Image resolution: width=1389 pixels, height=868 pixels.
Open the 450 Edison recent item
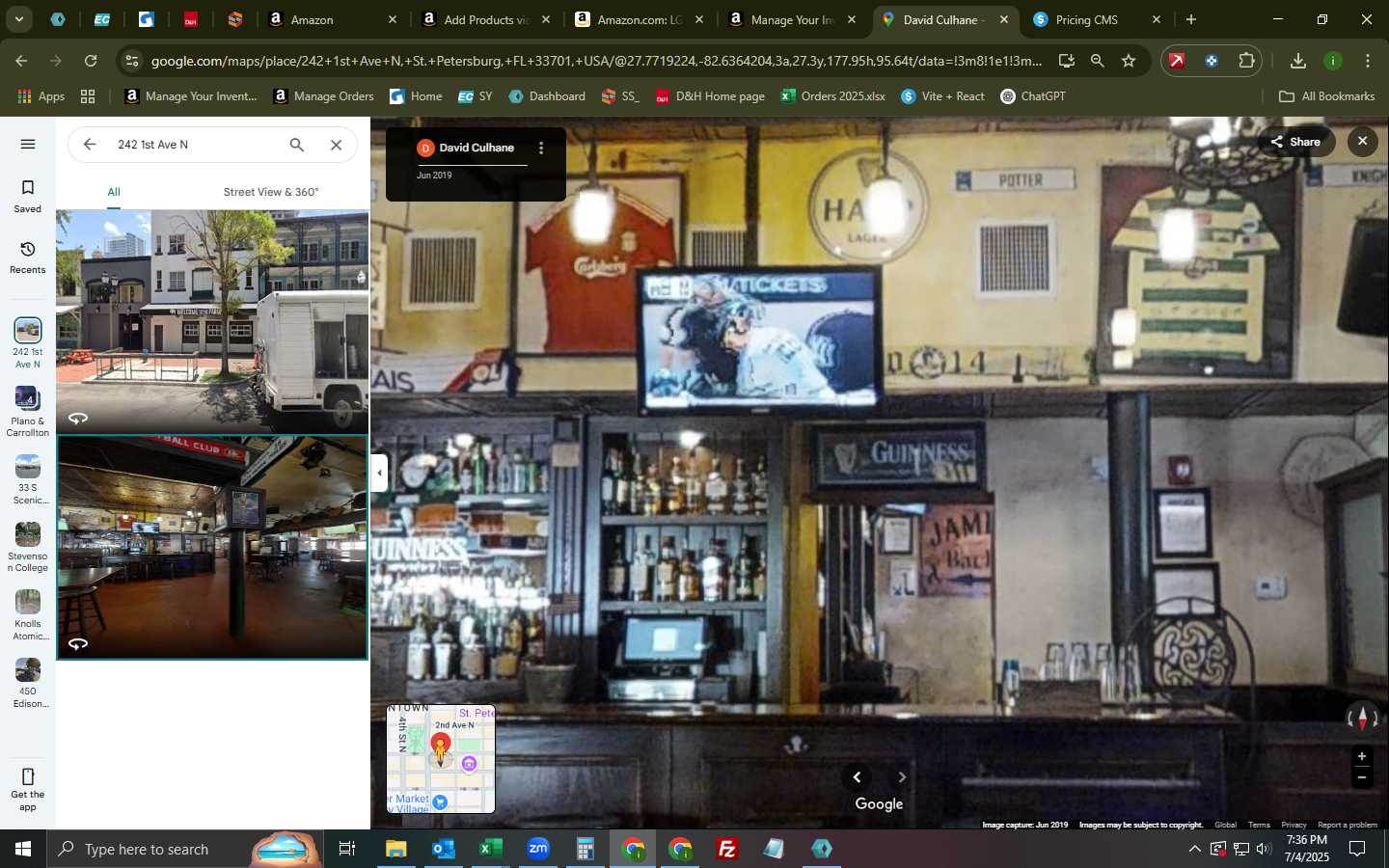27,683
